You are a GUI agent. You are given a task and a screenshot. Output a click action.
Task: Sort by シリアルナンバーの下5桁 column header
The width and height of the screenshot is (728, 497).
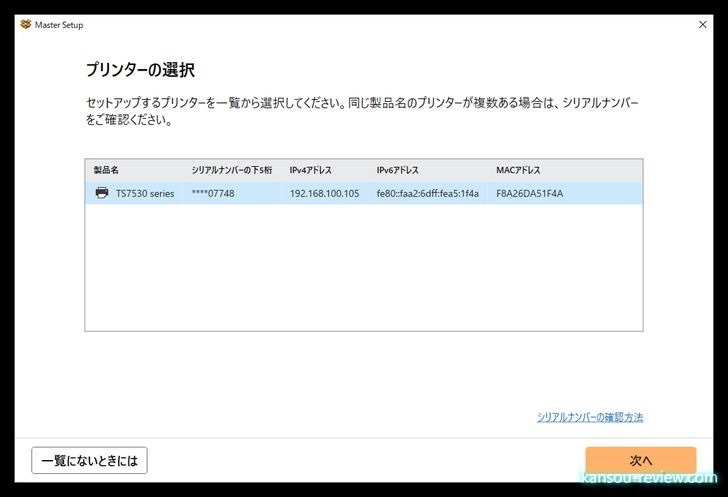pos(232,170)
